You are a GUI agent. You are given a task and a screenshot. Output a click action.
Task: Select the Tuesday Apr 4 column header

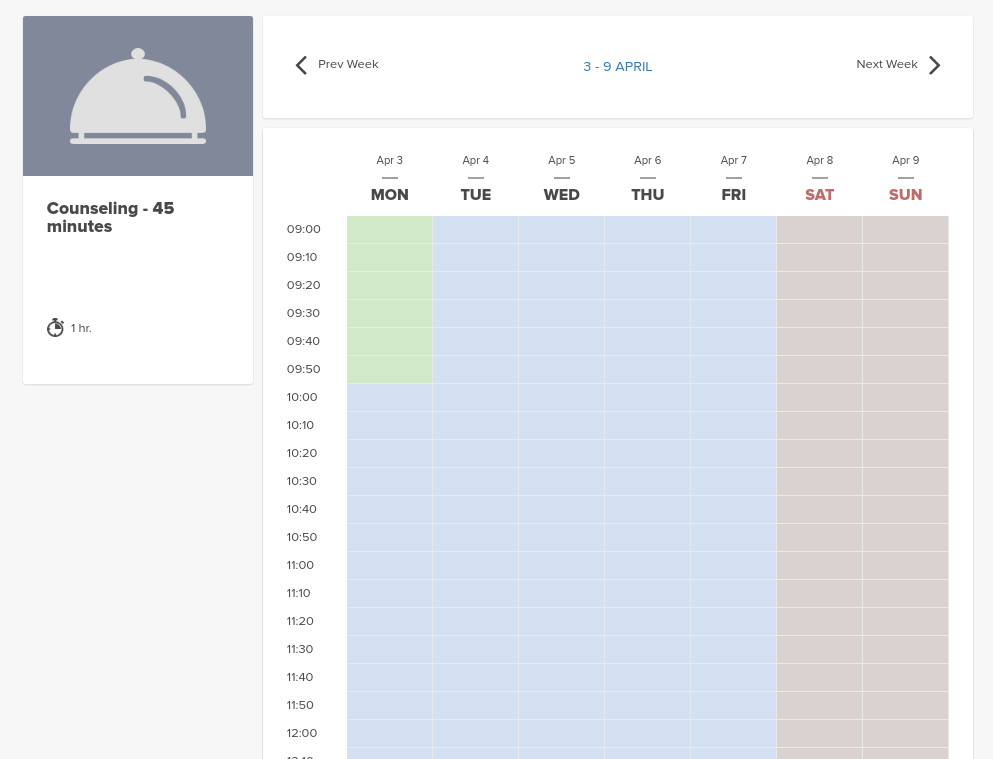[475, 181]
